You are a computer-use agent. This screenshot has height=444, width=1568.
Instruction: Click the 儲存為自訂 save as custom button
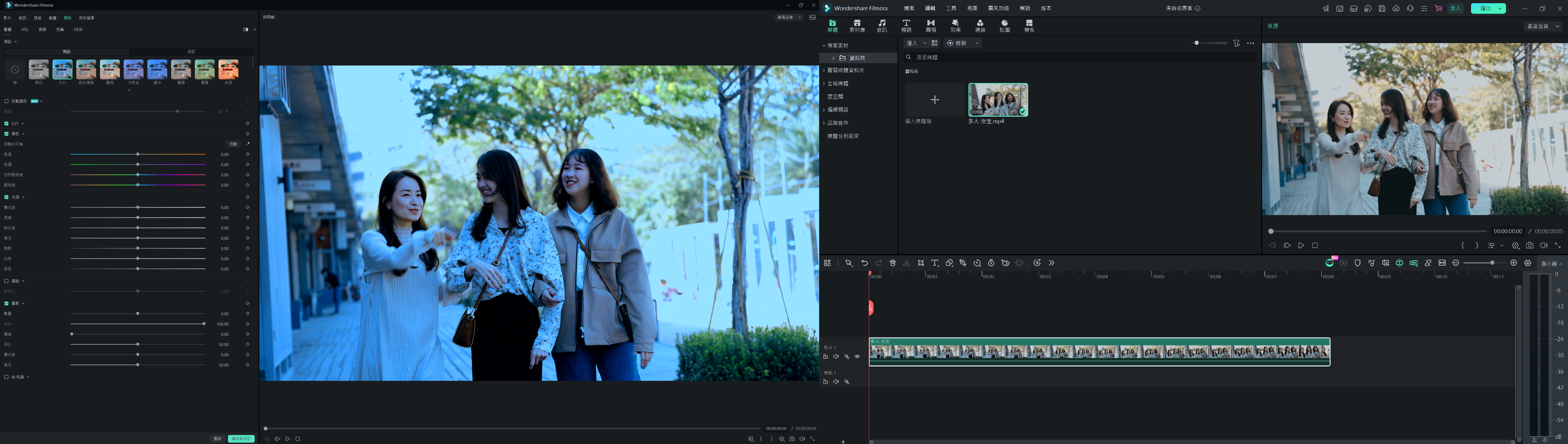pyautogui.click(x=241, y=438)
